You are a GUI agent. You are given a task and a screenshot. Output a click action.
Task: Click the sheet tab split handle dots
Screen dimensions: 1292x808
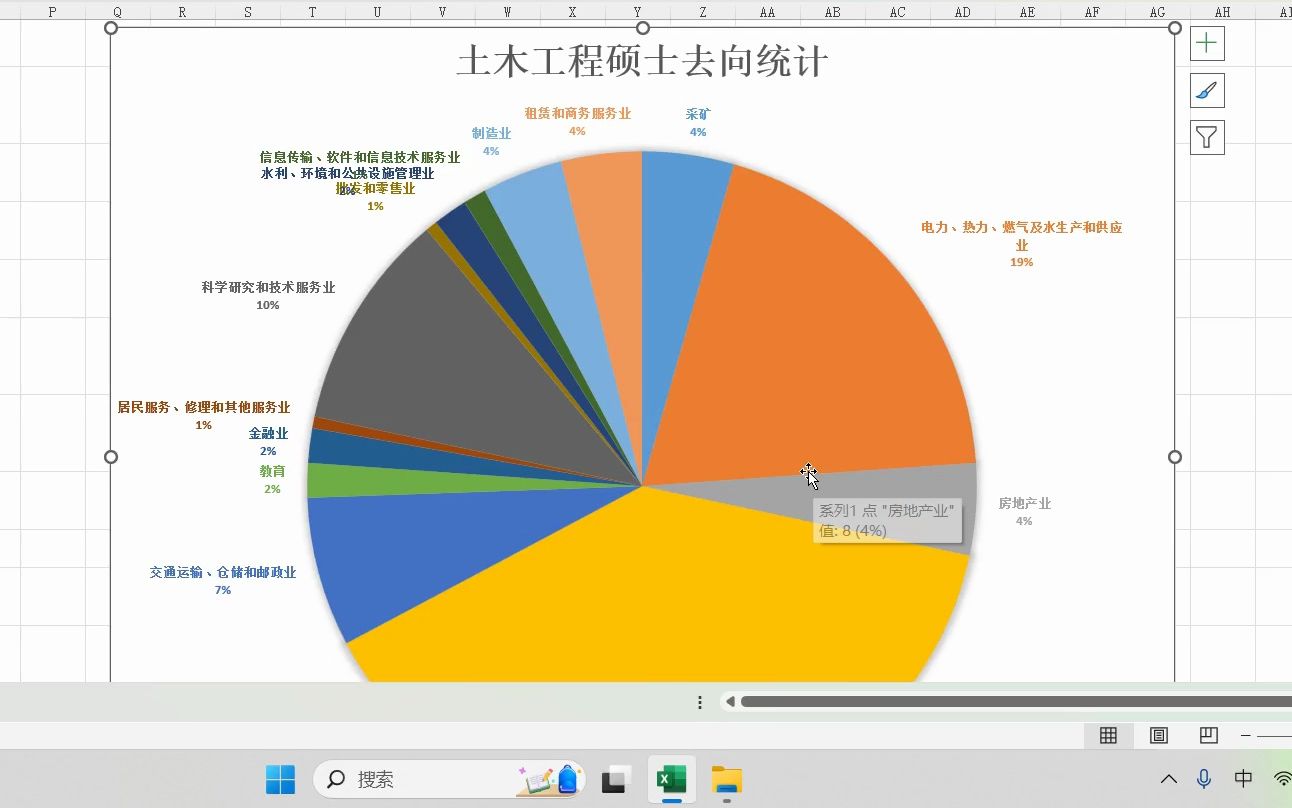click(700, 702)
